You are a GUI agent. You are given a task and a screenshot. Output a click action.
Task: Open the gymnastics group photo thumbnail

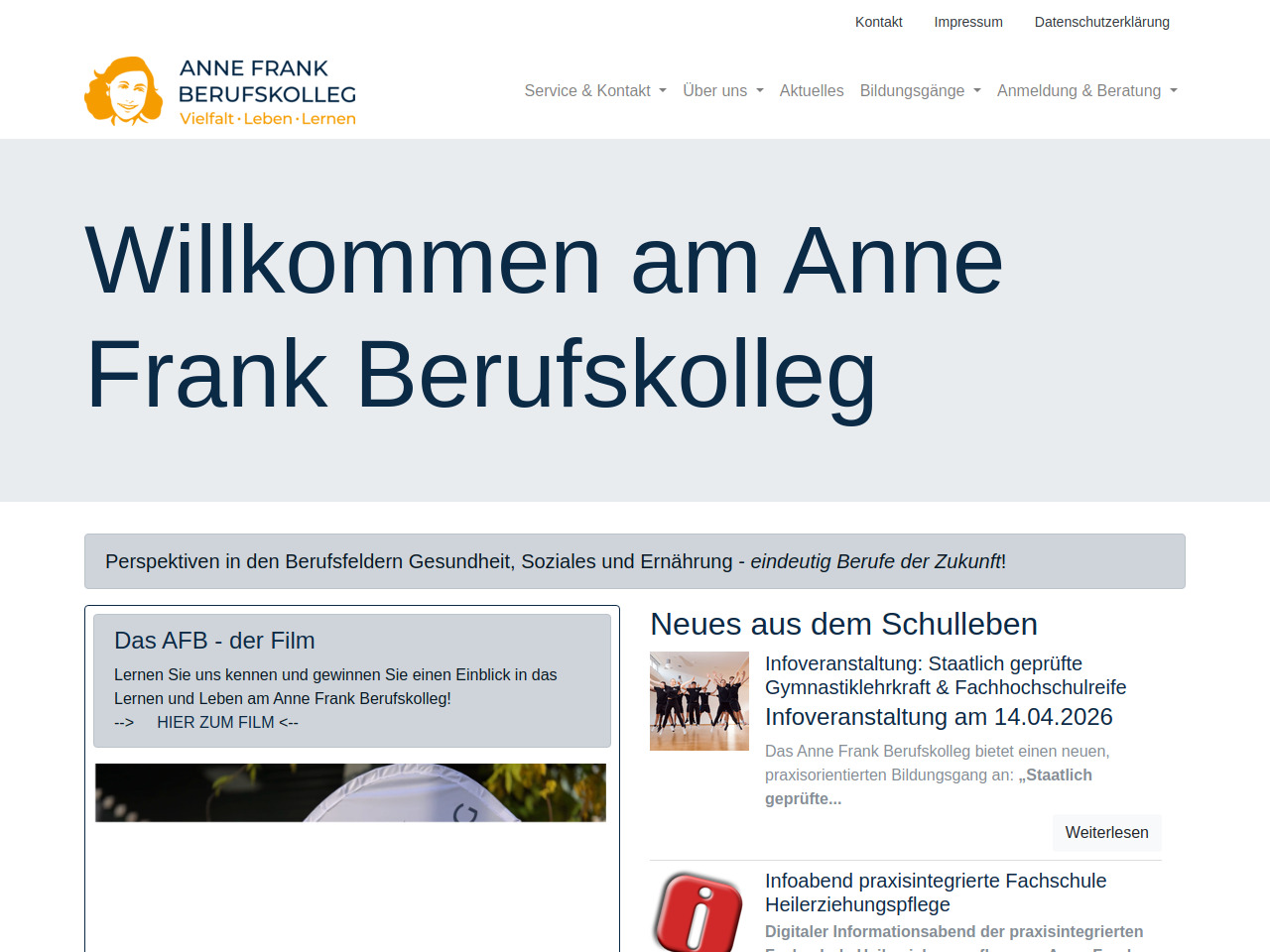click(699, 701)
